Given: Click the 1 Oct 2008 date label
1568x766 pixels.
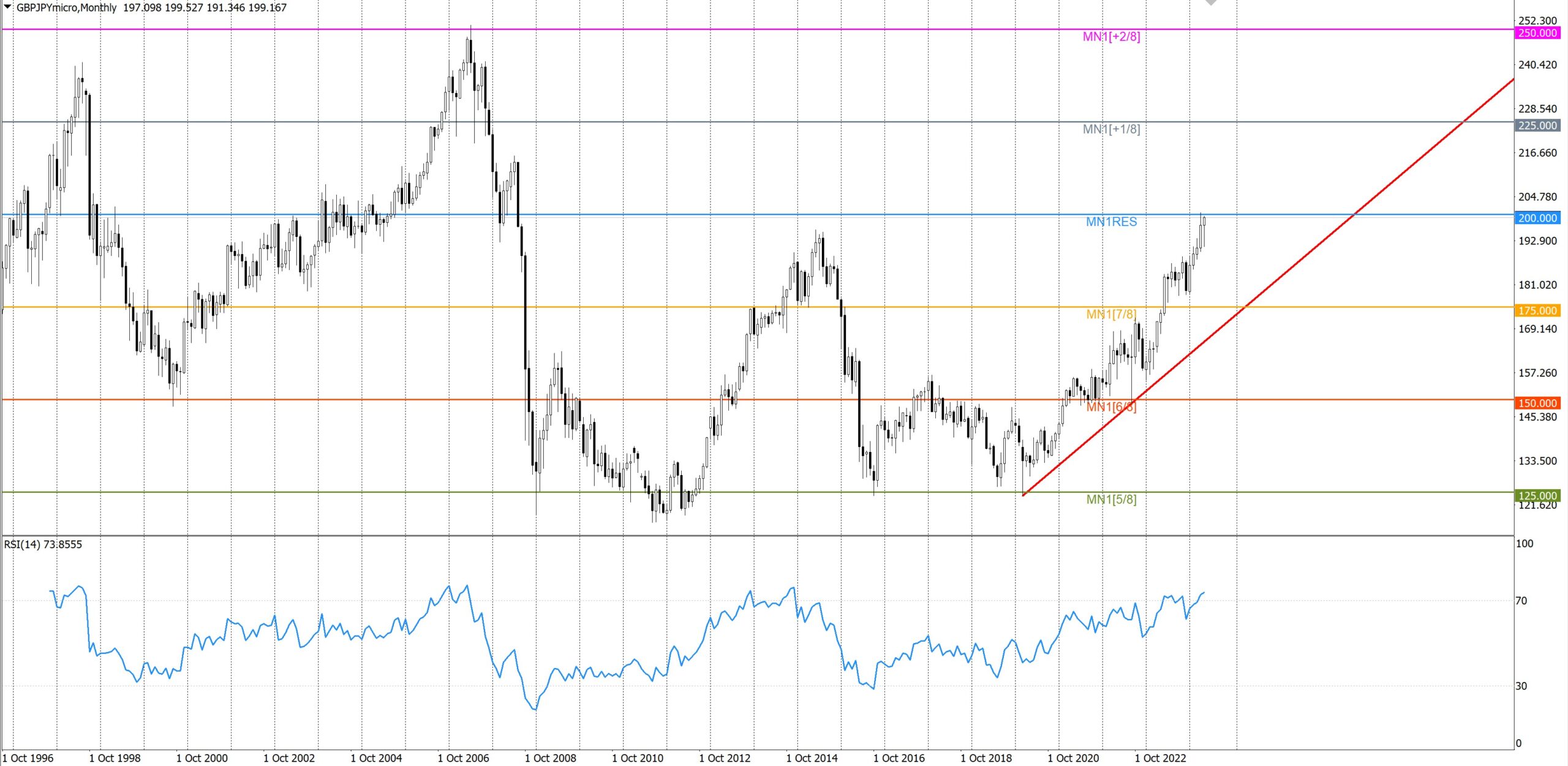Looking at the screenshot, I should pos(550,758).
